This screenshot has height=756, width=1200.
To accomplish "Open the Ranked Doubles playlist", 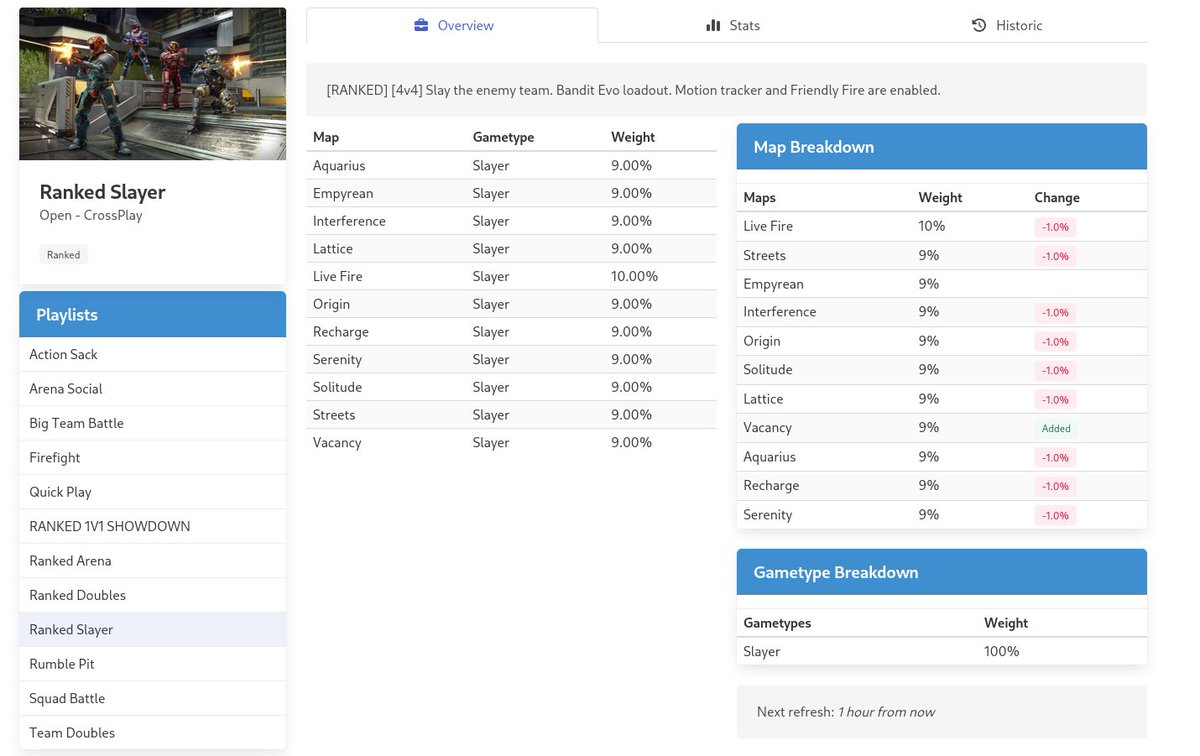I will pyautogui.click(x=152, y=595).
